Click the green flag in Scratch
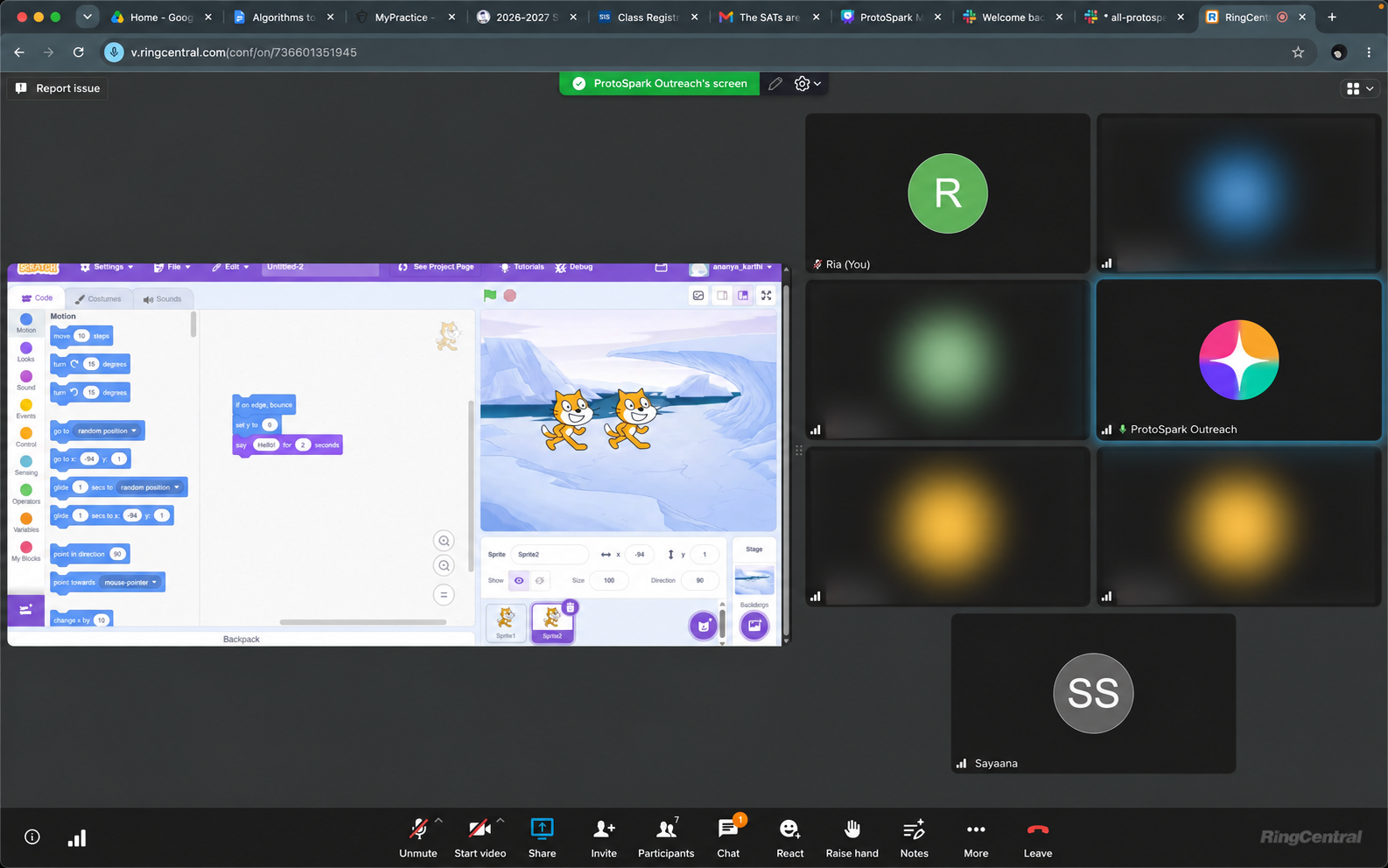1388x868 pixels. pyautogui.click(x=490, y=296)
